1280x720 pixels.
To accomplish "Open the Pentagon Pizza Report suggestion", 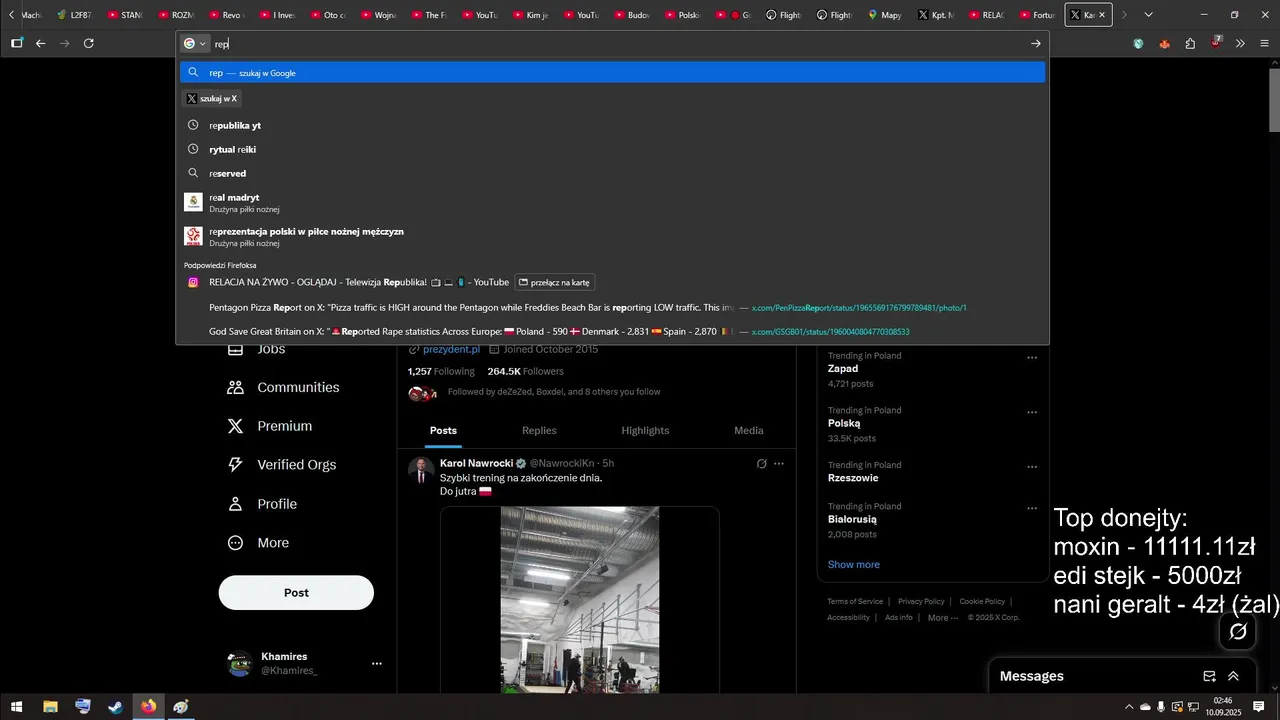I will tap(612, 308).
